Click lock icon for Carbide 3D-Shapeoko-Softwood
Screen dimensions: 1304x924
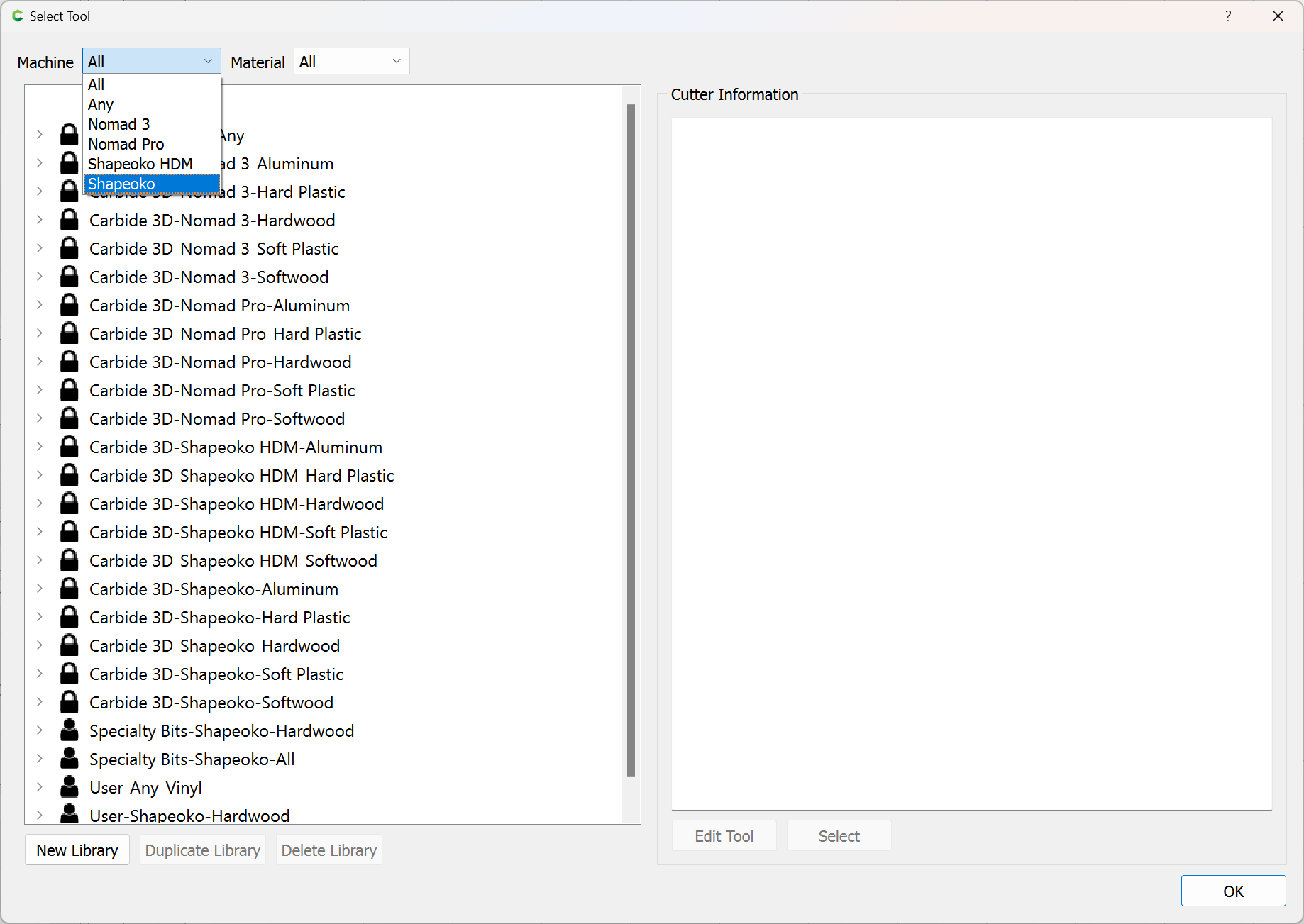[x=69, y=702]
